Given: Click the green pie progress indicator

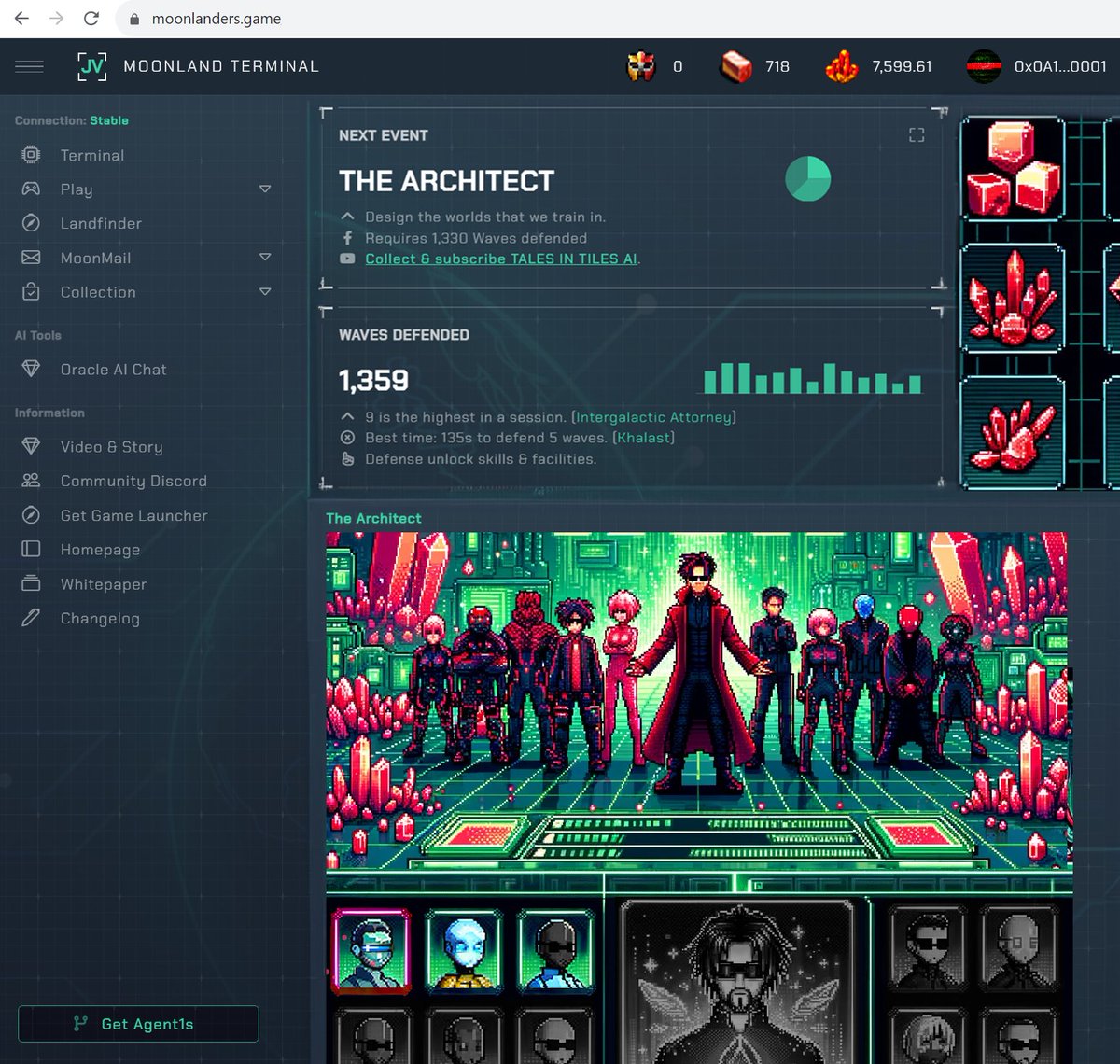Looking at the screenshot, I should (x=807, y=178).
